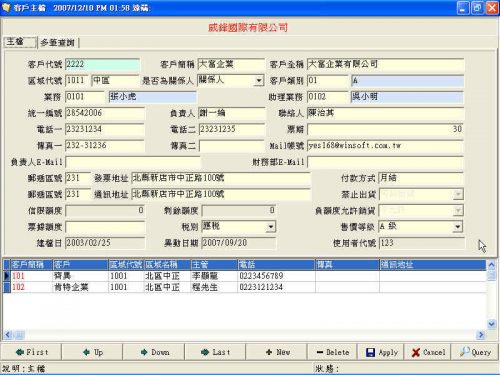The width and height of the screenshot is (500, 375).
Task: Select grid row for customer 102
Action: [x=244, y=287]
